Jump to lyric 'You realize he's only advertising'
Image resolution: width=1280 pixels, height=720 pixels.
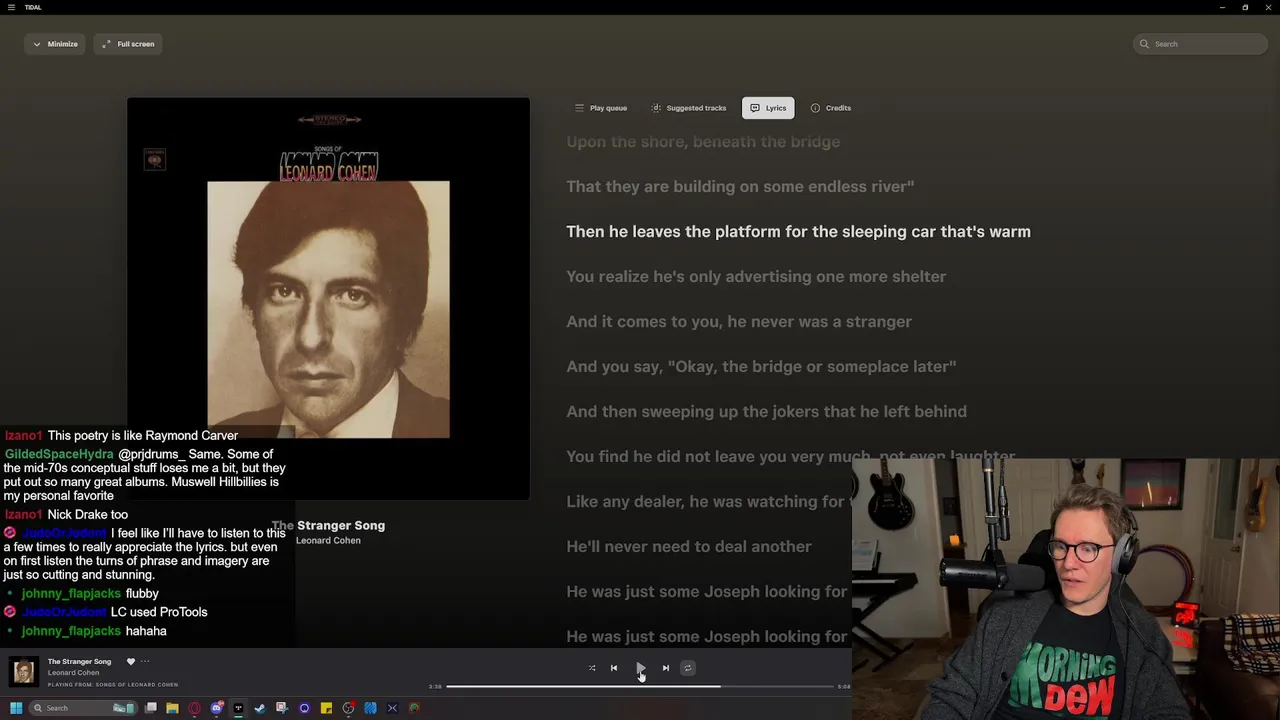756,276
